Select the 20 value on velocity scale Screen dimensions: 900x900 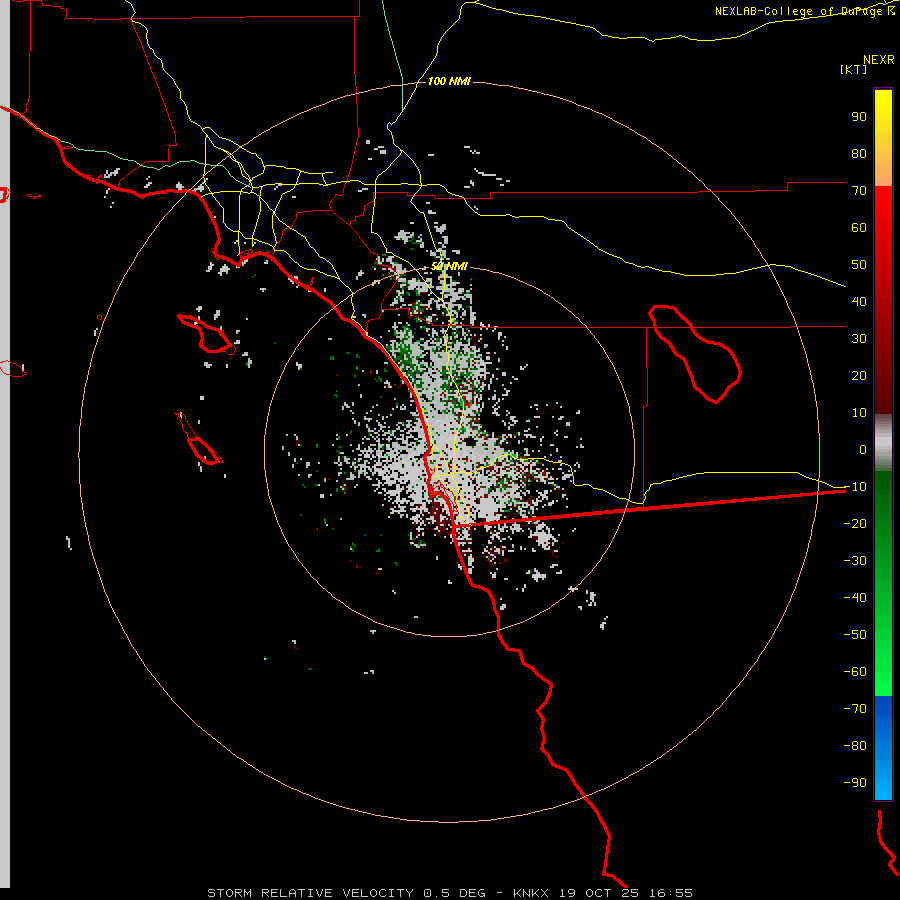pyautogui.click(x=859, y=375)
